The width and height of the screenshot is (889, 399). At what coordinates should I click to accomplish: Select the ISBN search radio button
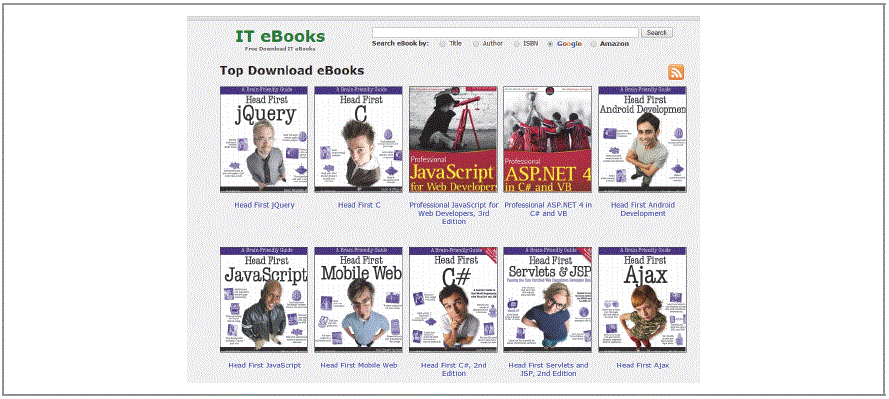517,44
